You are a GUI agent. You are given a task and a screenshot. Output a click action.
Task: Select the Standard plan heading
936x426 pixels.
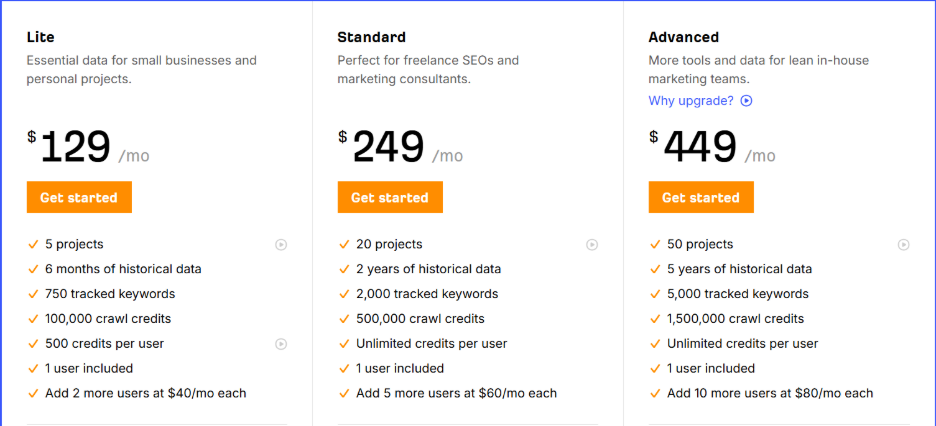click(372, 38)
